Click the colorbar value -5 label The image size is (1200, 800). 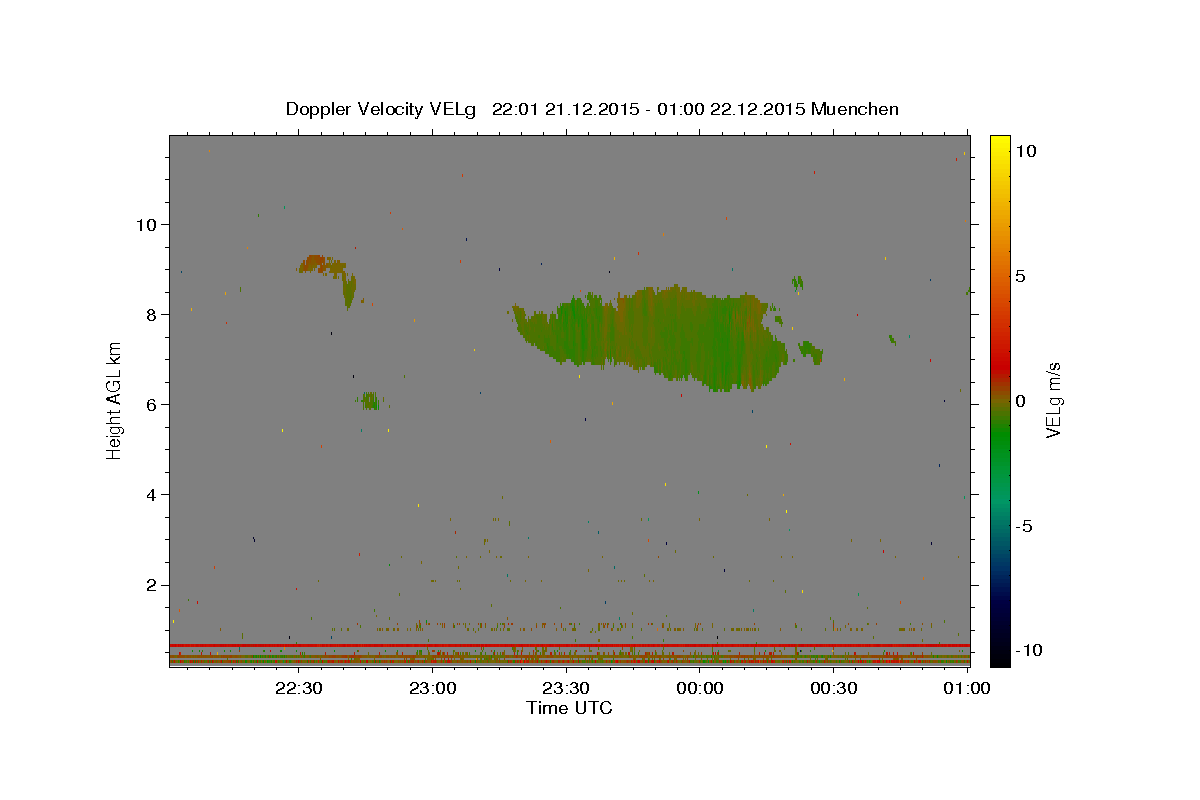coord(1024,526)
